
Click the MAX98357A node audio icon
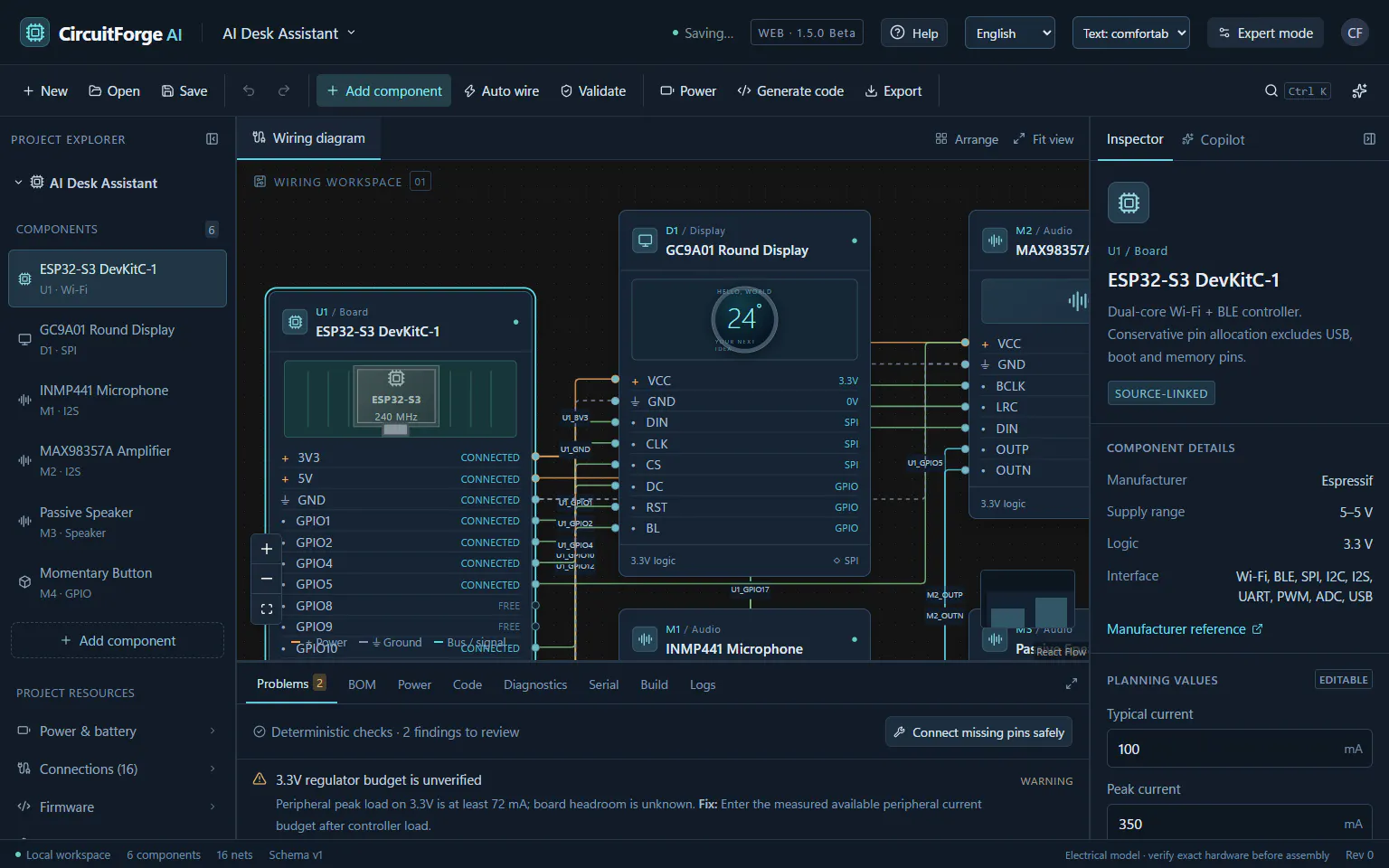pyautogui.click(x=995, y=241)
